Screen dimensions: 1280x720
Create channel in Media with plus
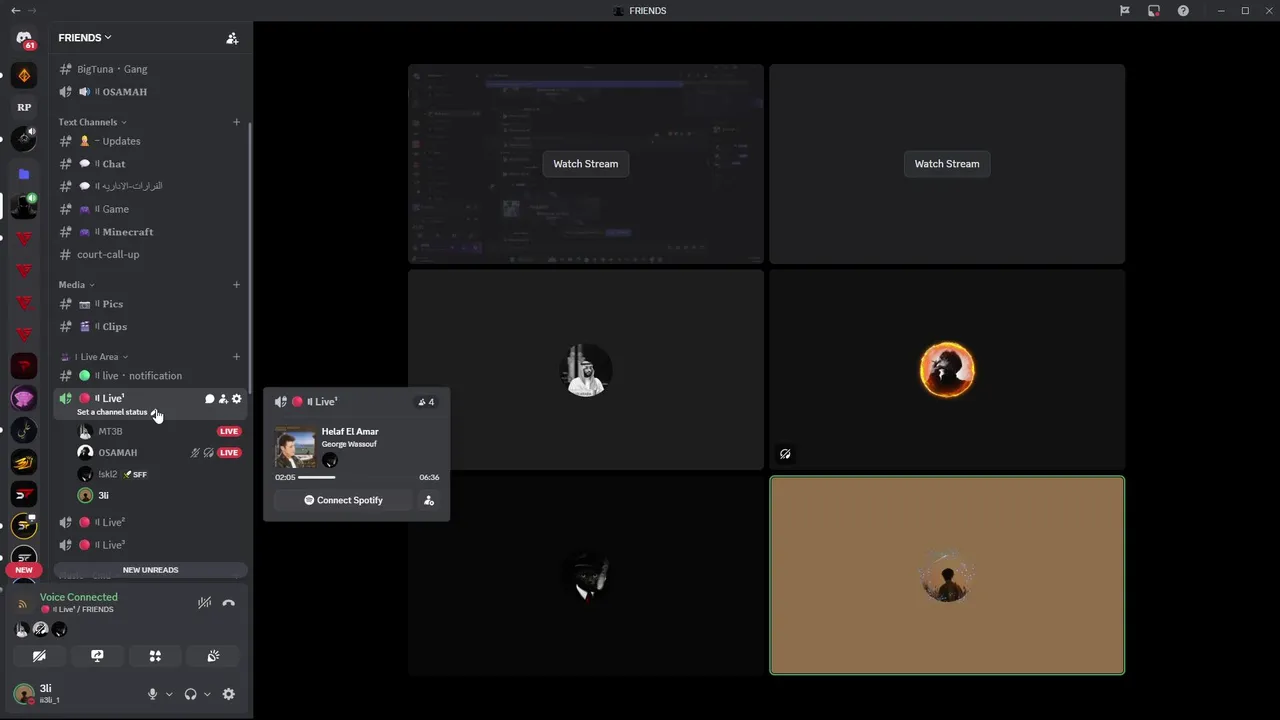coord(237,285)
